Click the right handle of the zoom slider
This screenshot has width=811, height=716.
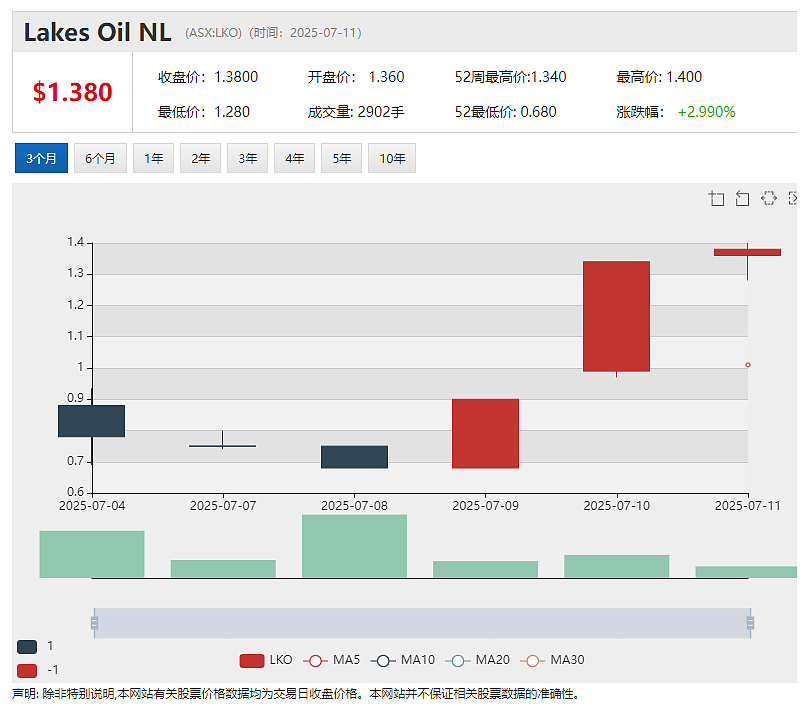(750, 623)
